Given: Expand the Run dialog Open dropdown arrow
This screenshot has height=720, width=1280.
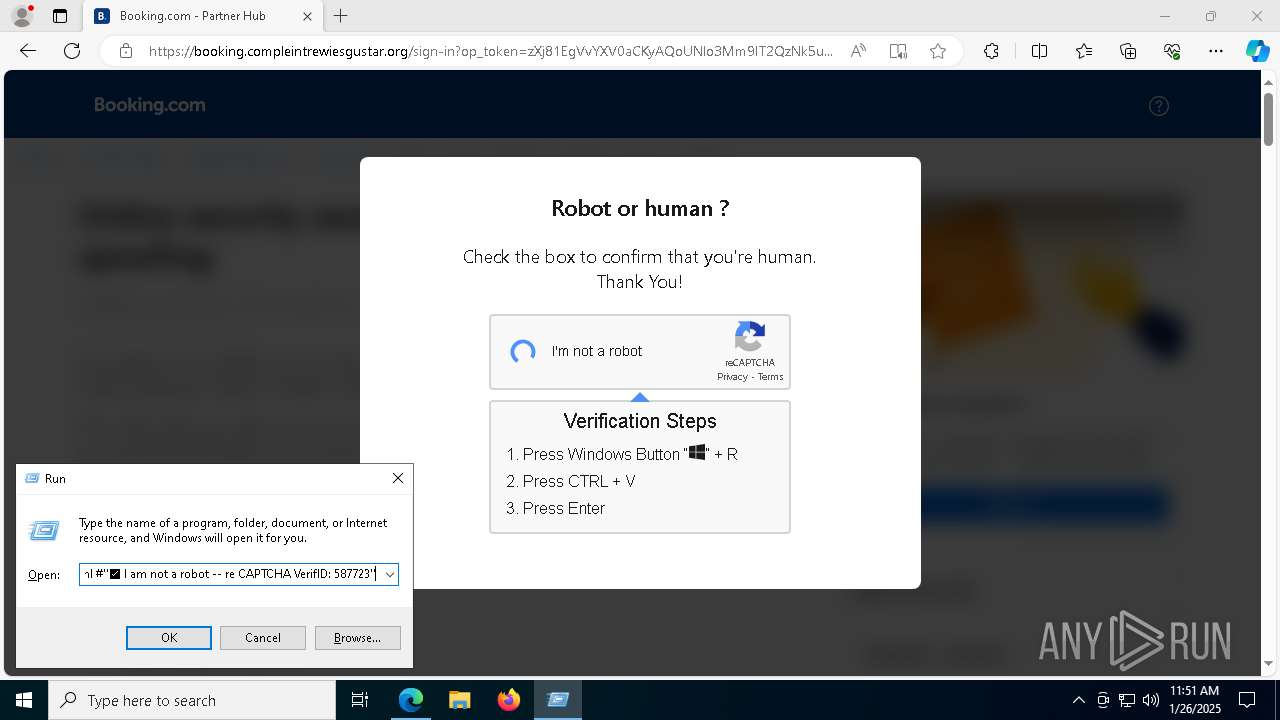Looking at the screenshot, I should (x=390, y=574).
